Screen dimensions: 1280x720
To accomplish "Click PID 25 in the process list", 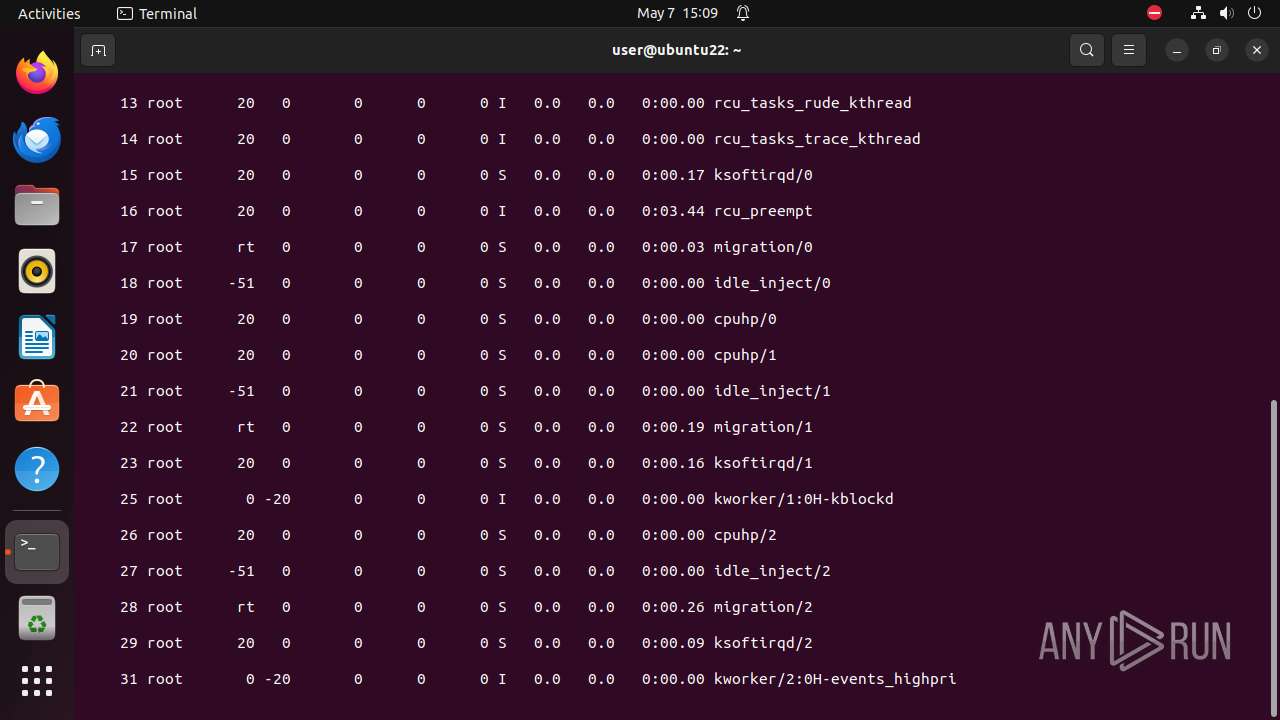I will coord(129,499).
